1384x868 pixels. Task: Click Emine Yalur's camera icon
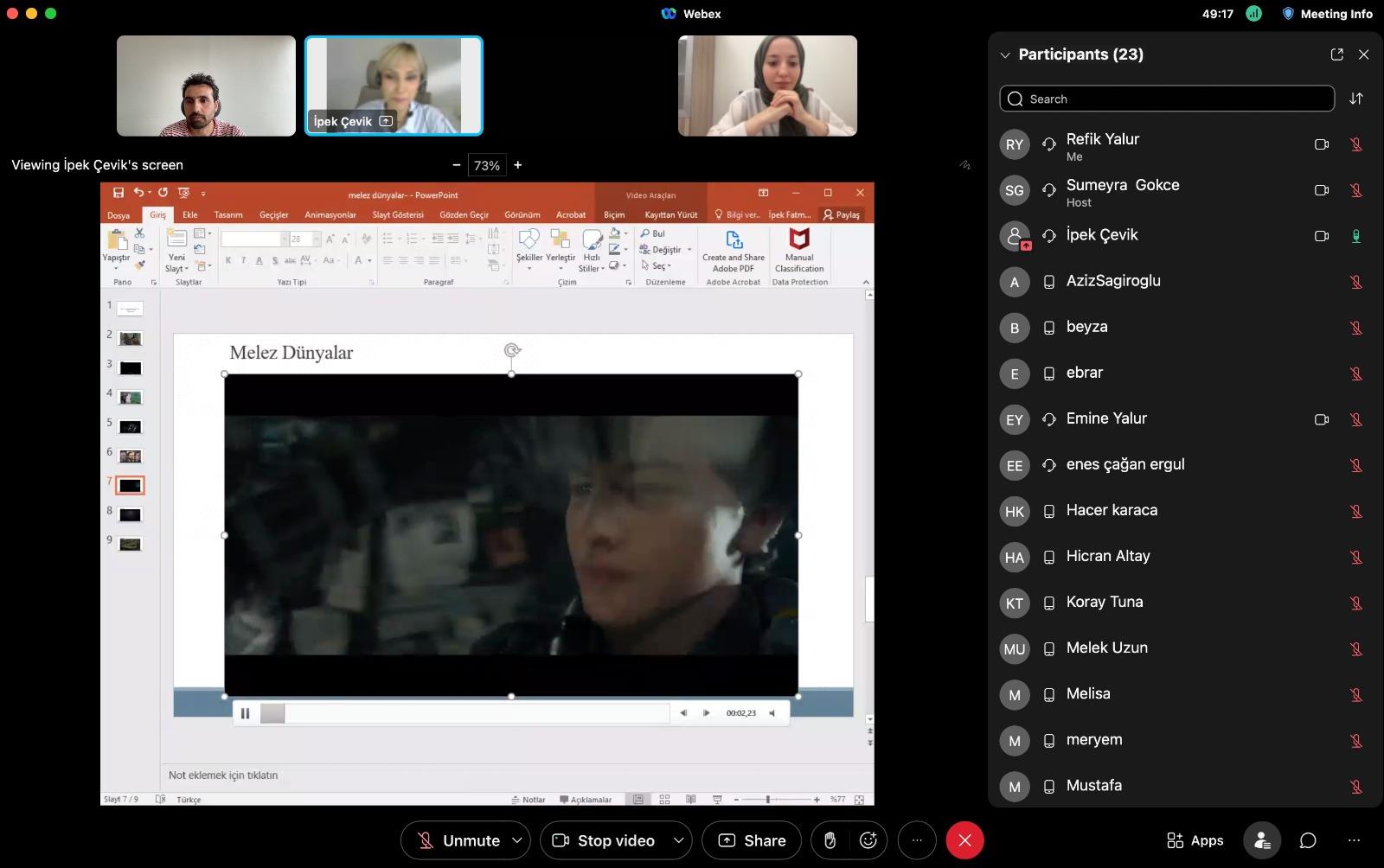(x=1322, y=419)
